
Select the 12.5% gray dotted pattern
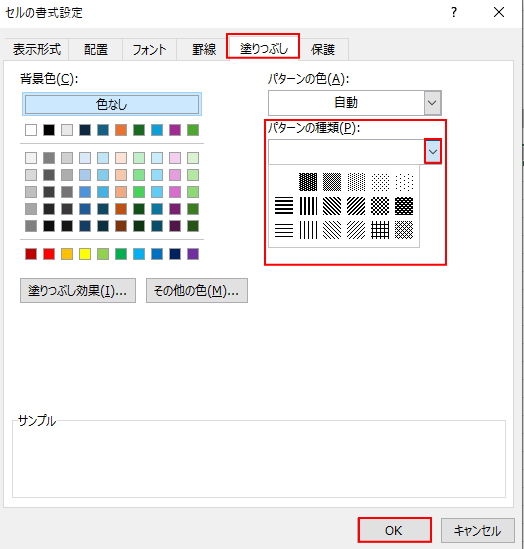380,182
